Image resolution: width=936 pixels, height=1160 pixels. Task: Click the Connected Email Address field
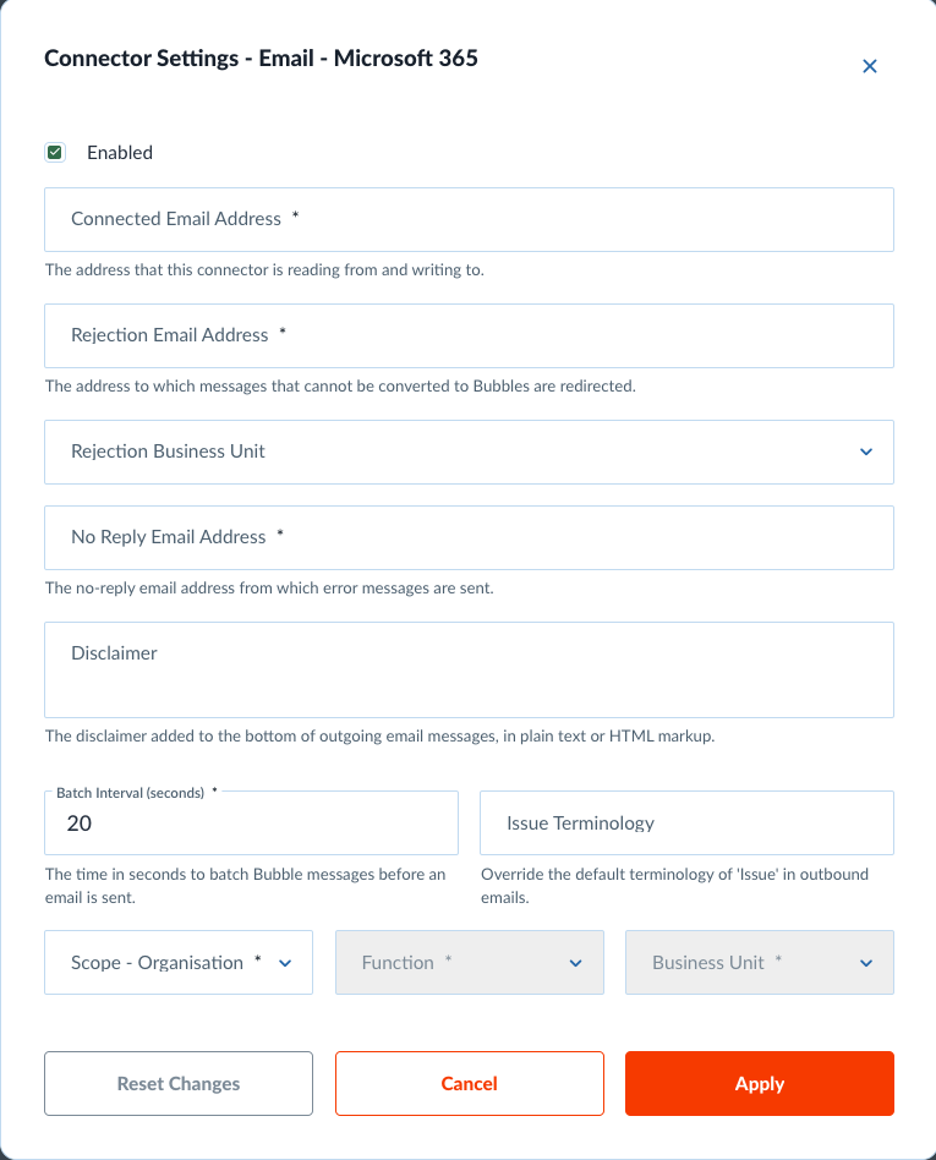click(x=468, y=220)
